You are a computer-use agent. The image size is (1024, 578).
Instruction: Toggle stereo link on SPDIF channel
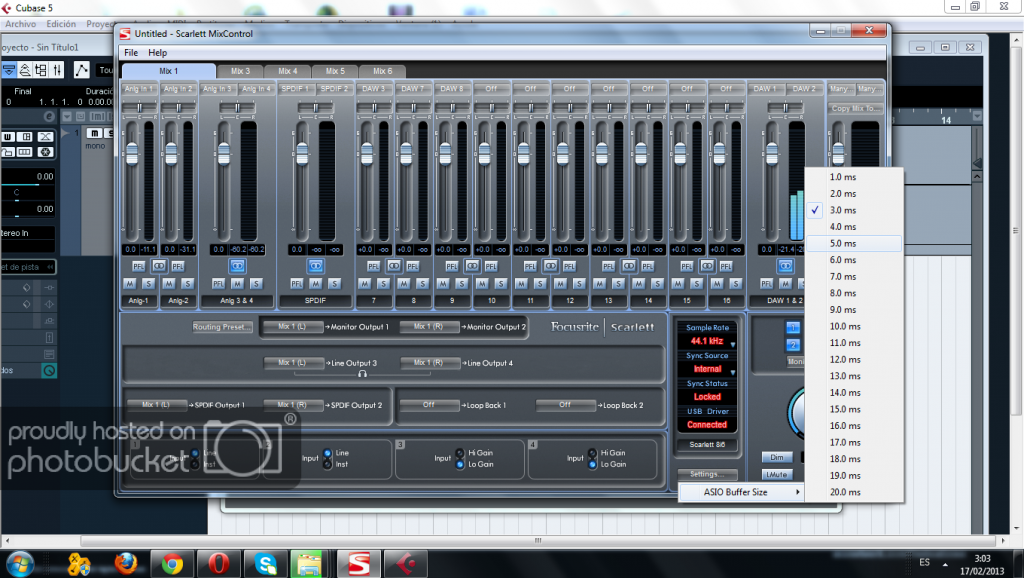coord(316,266)
